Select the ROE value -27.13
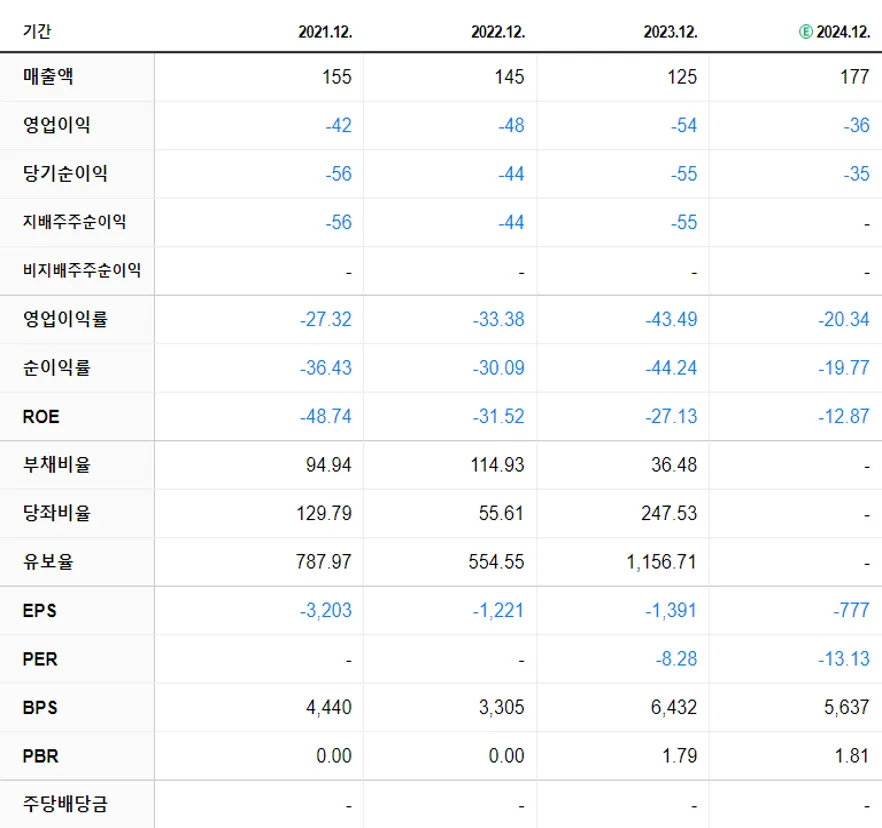This screenshot has width=882, height=828. (x=671, y=416)
